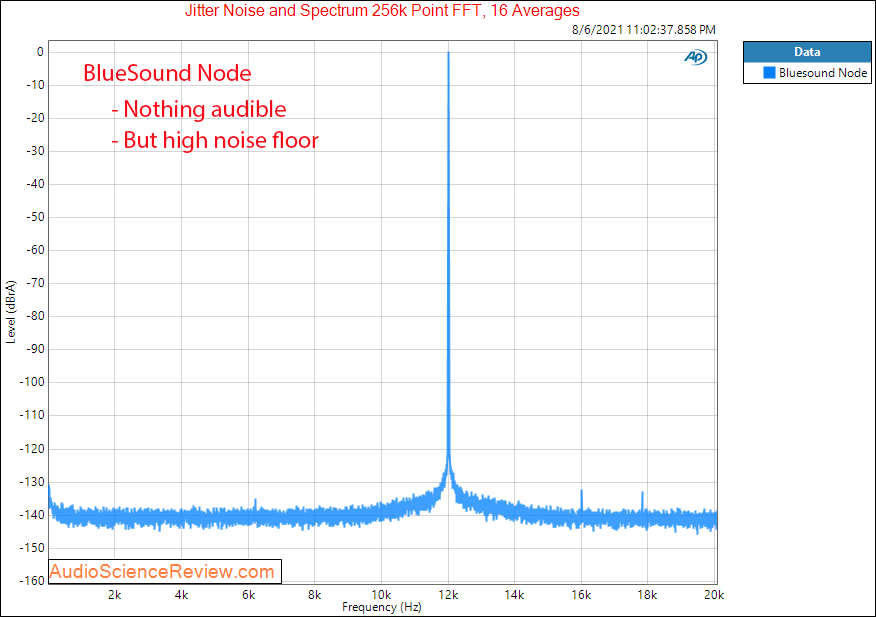This screenshot has height=617, width=876.
Task: Click the small spur near 18 kHz
Action: tap(642, 501)
